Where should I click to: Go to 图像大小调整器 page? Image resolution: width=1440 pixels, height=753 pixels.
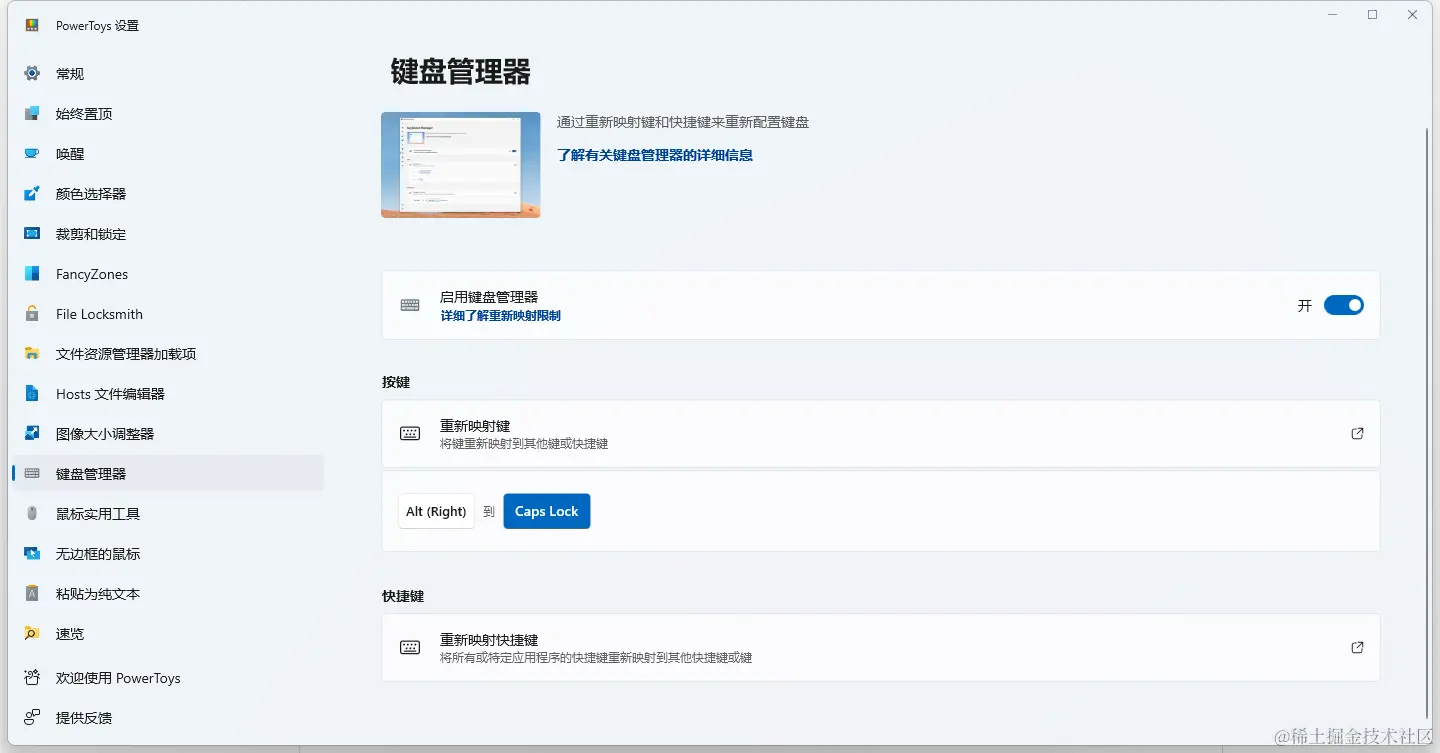(167, 434)
